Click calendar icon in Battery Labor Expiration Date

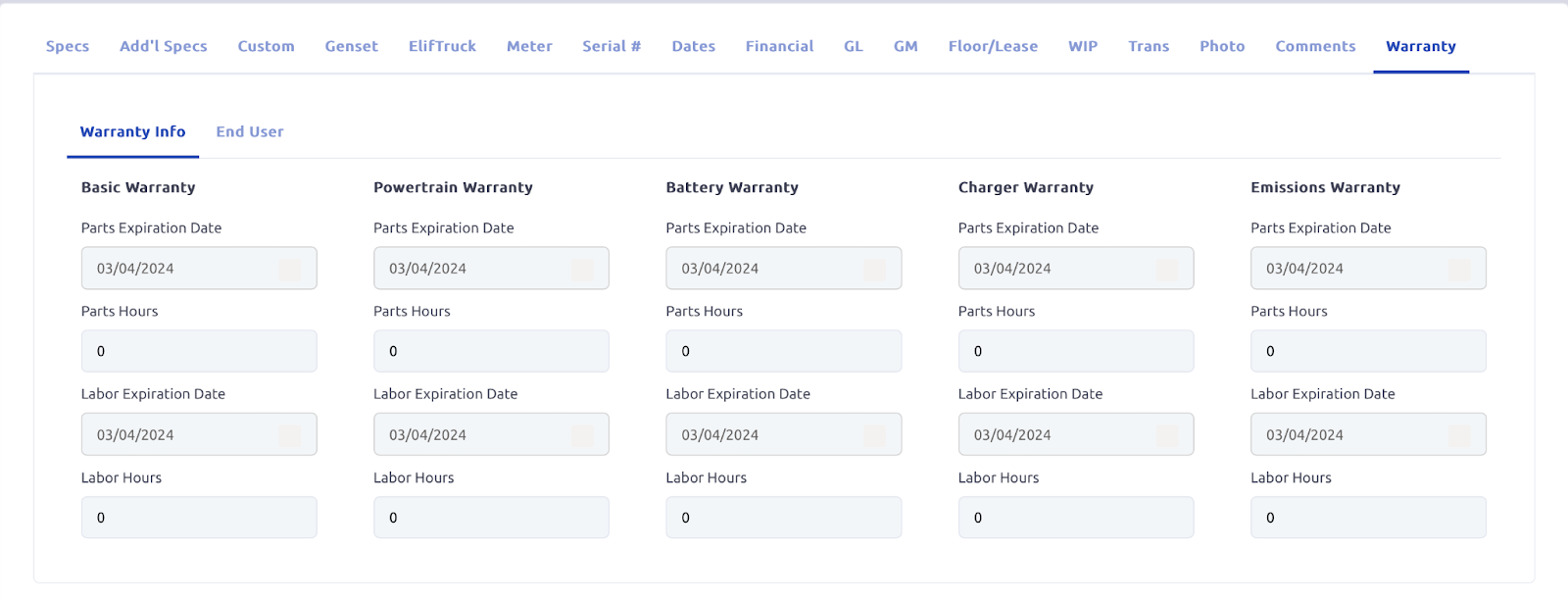pos(874,435)
